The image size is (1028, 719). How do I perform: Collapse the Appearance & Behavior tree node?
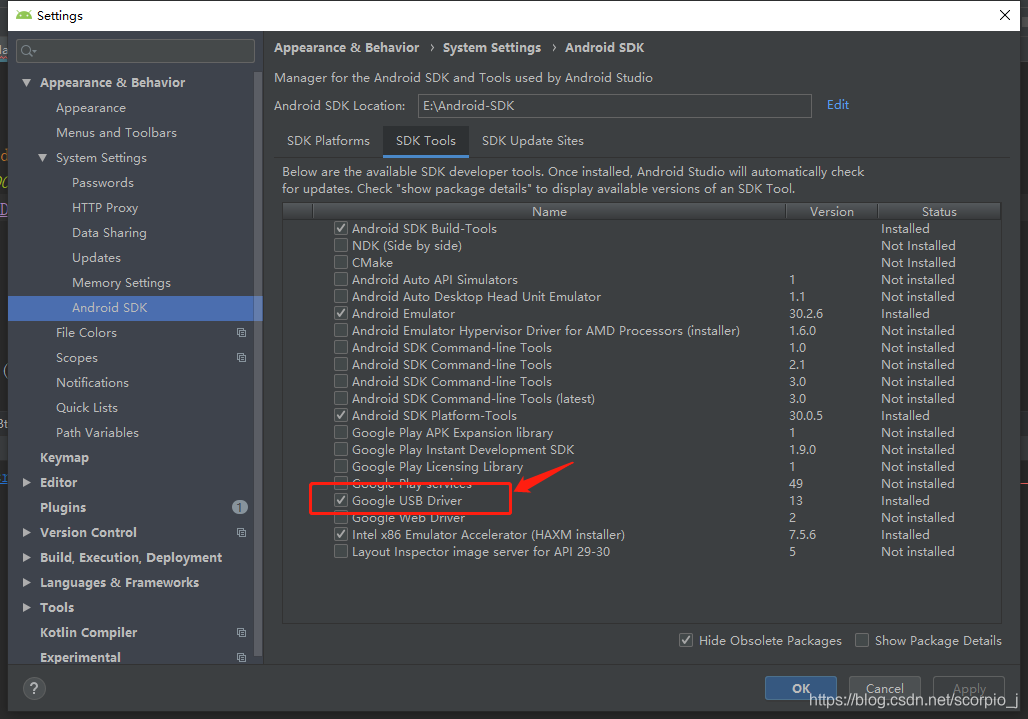click(x=27, y=83)
